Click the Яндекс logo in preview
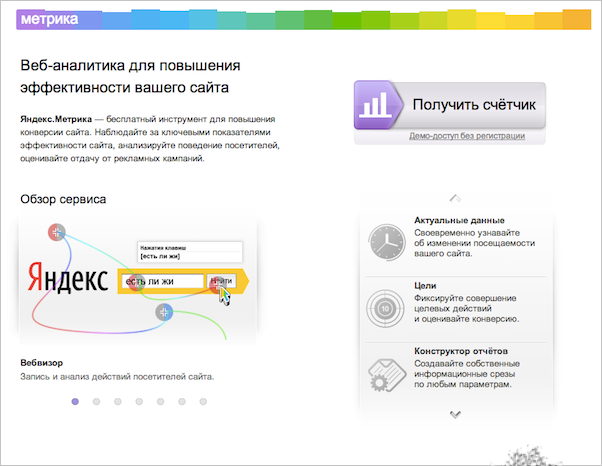This screenshot has width=602, height=466. 68,277
